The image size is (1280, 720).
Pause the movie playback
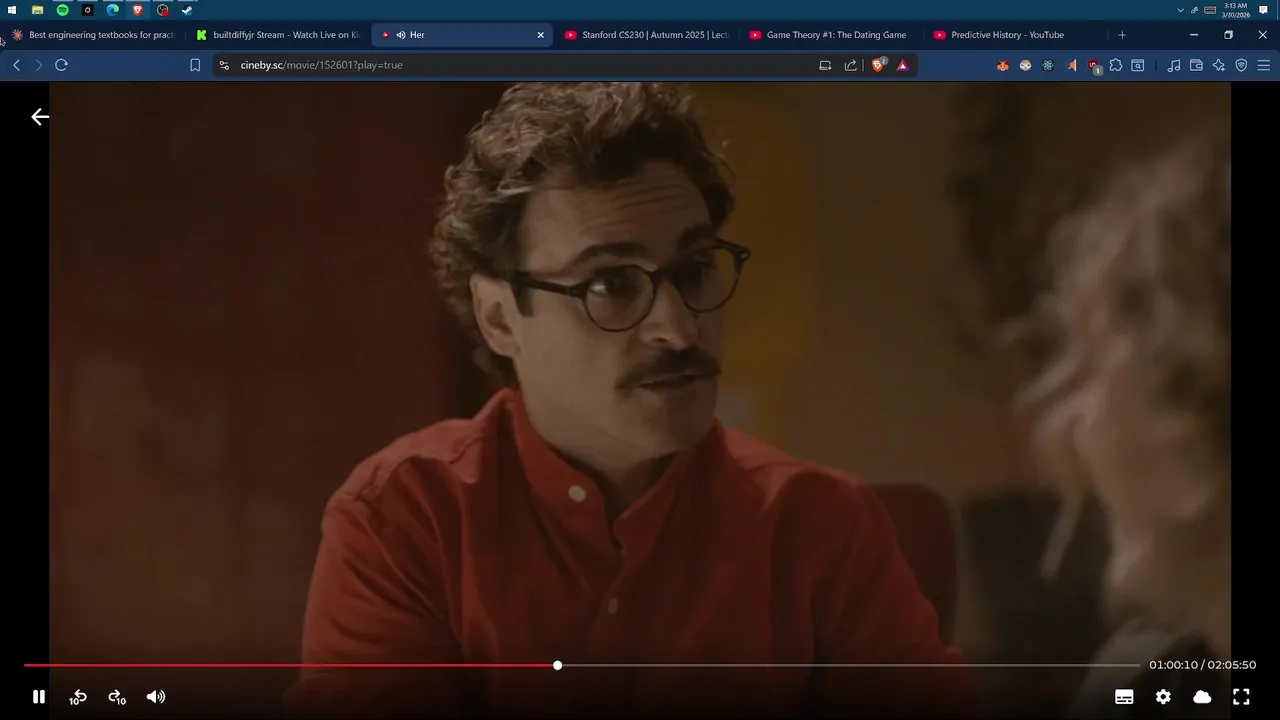tap(38, 697)
